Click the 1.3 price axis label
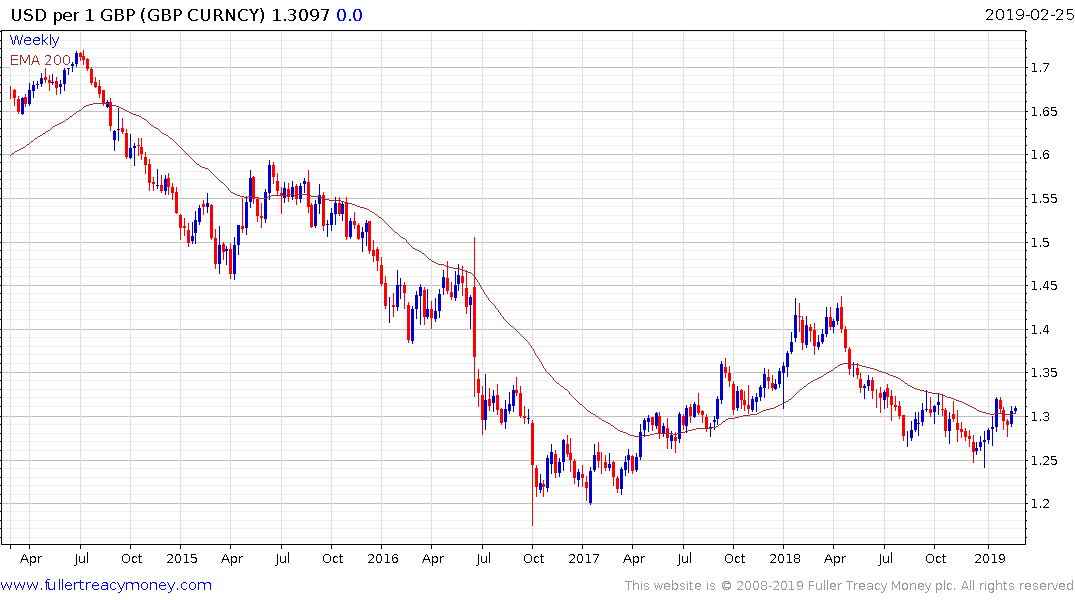This screenshot has width=1075, height=600. (1040, 417)
